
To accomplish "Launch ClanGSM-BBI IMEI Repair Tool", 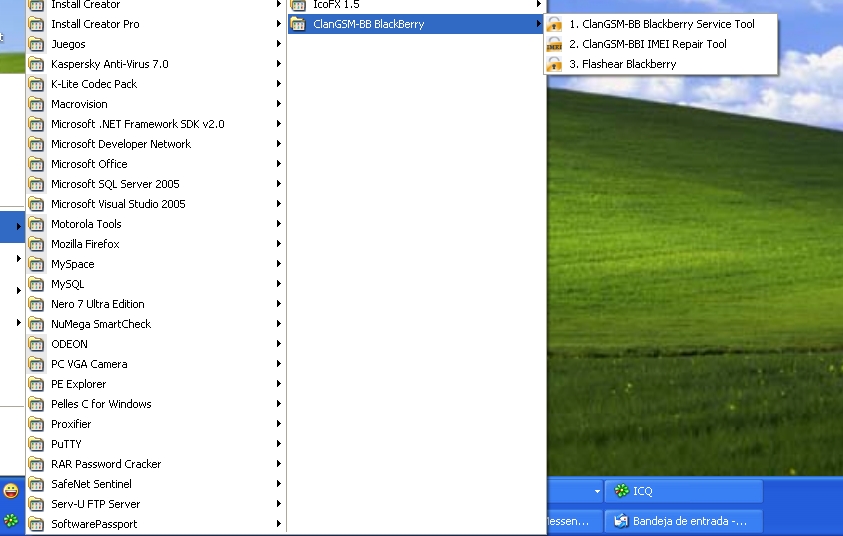I will (661, 44).
